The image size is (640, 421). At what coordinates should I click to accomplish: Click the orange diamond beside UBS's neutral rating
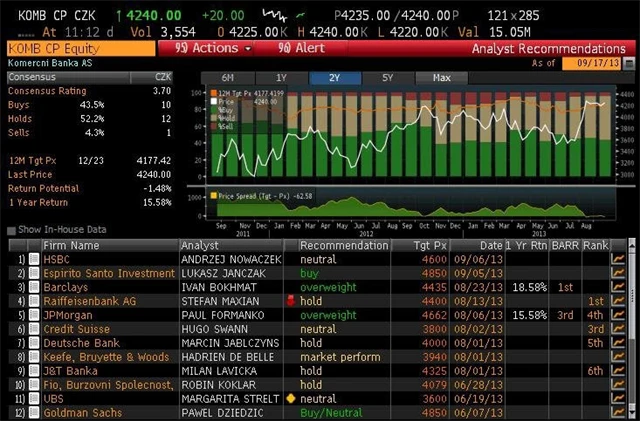[289, 398]
